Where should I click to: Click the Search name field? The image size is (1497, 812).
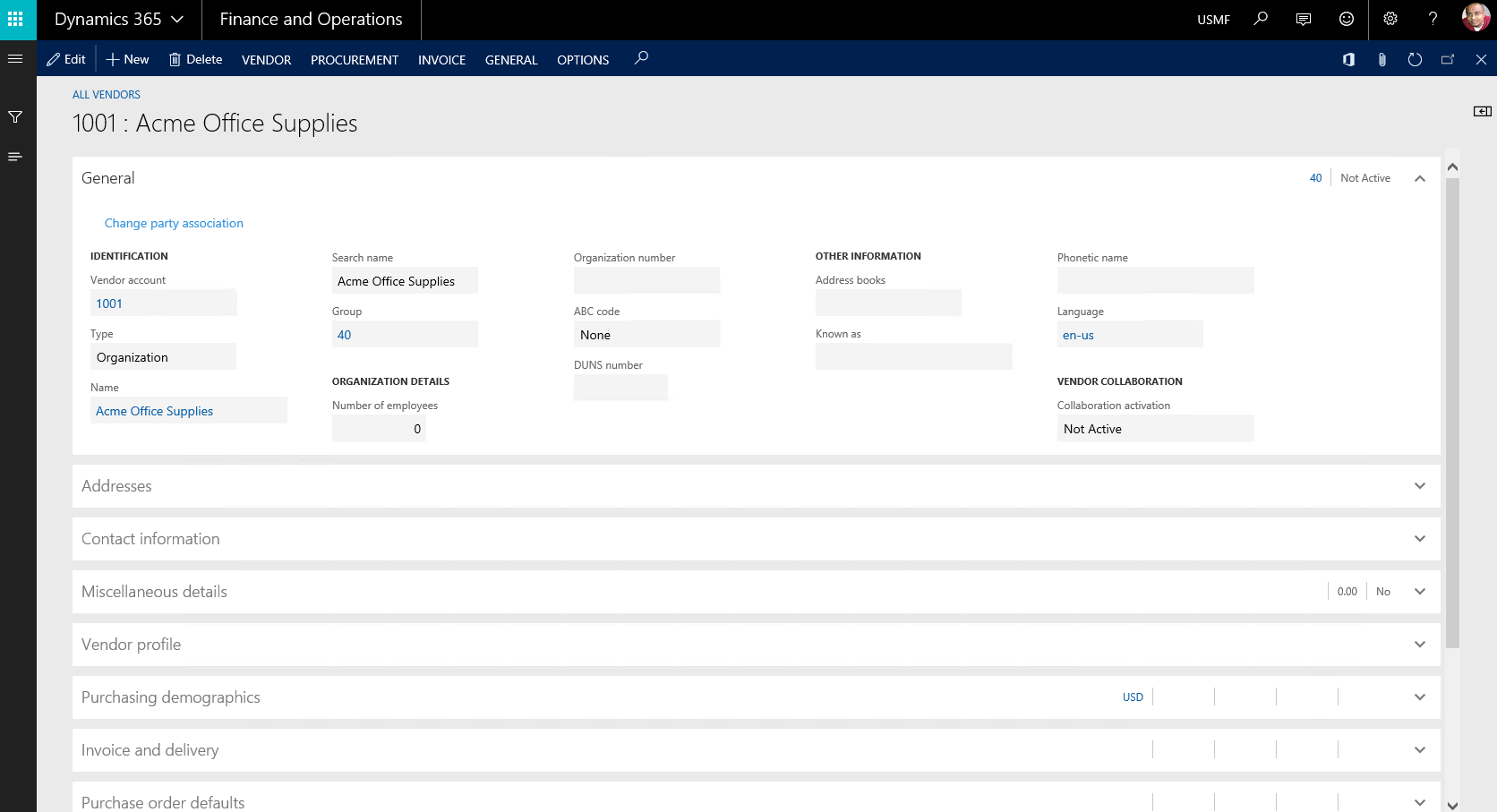405,280
